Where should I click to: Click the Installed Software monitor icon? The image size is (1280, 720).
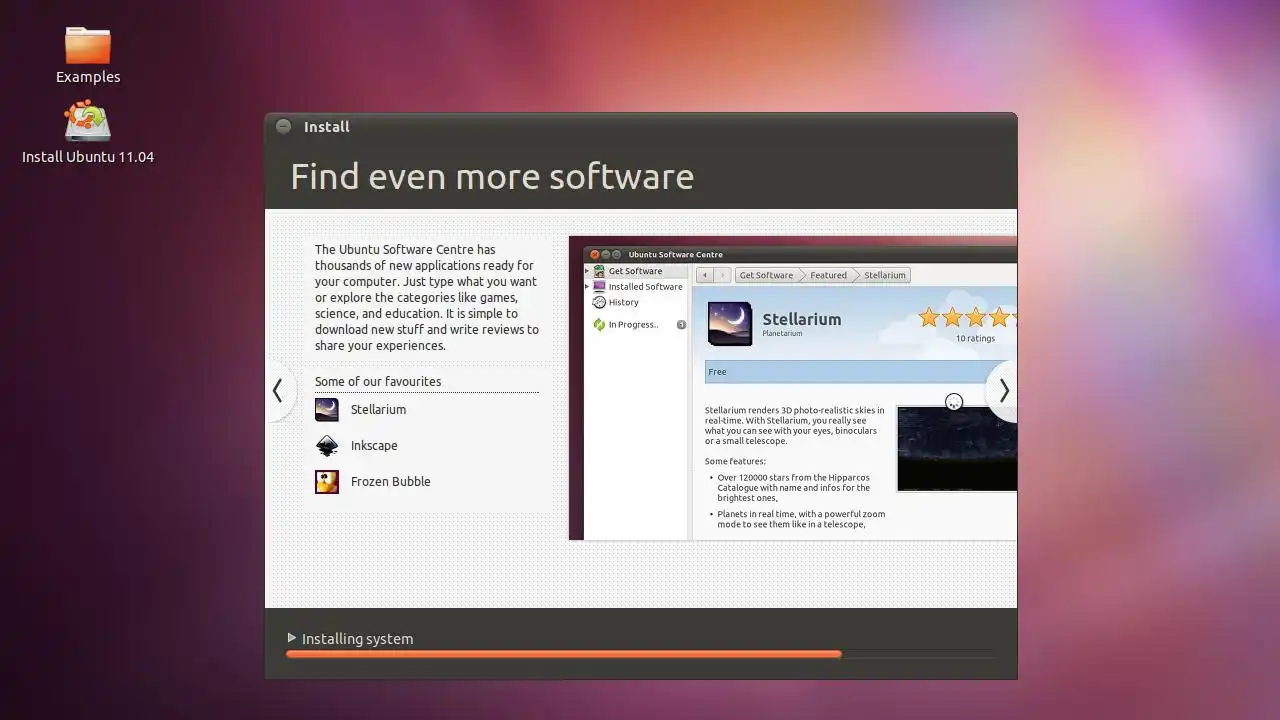[x=599, y=286]
